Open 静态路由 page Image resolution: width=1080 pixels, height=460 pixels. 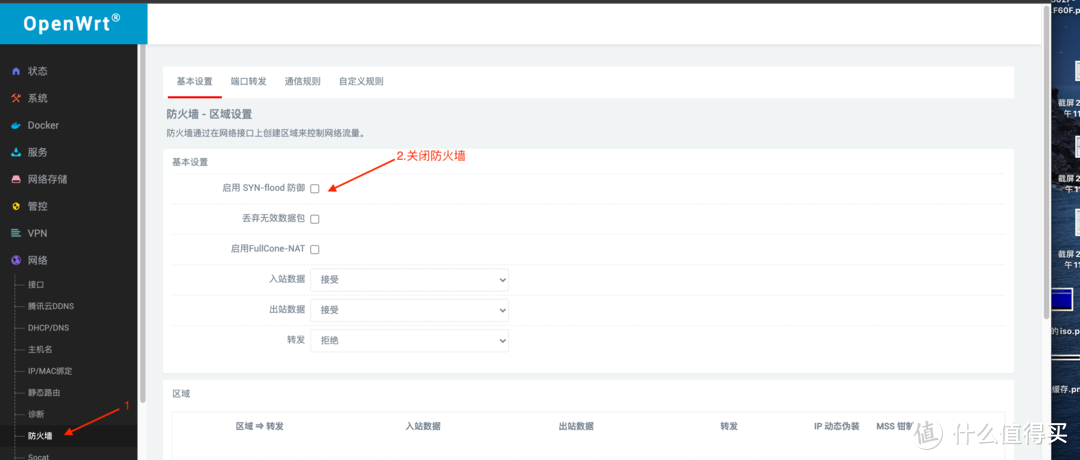(x=44, y=393)
